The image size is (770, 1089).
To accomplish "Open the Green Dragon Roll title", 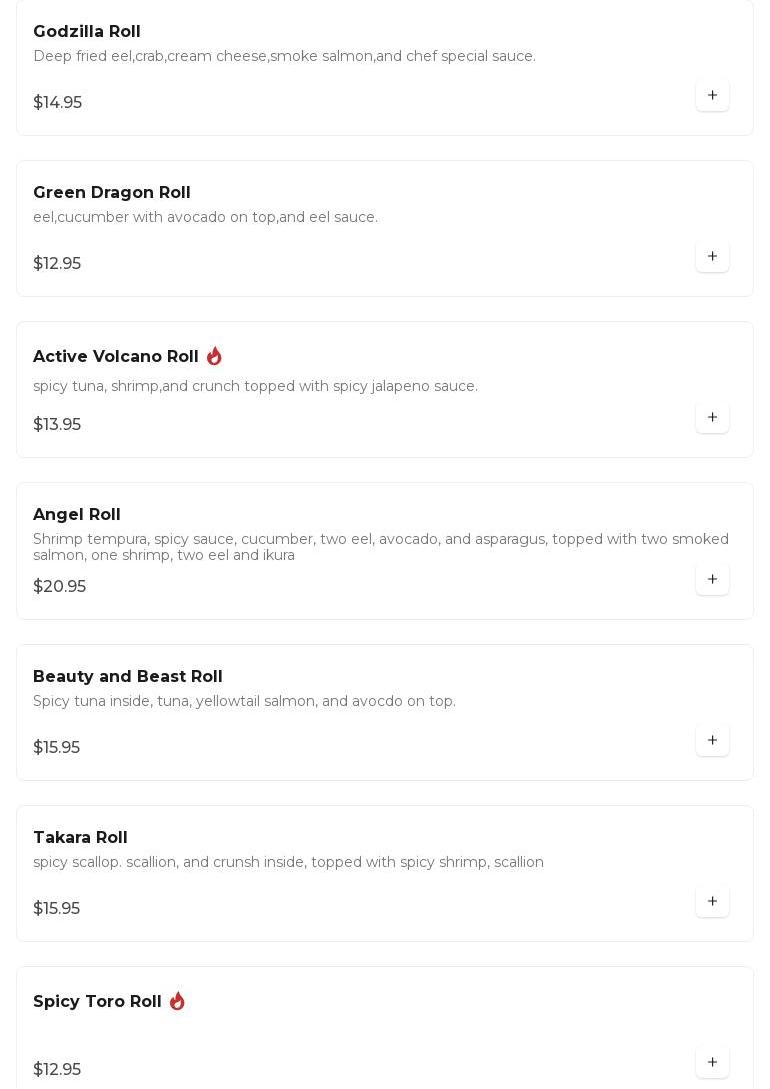I will tap(111, 193).
